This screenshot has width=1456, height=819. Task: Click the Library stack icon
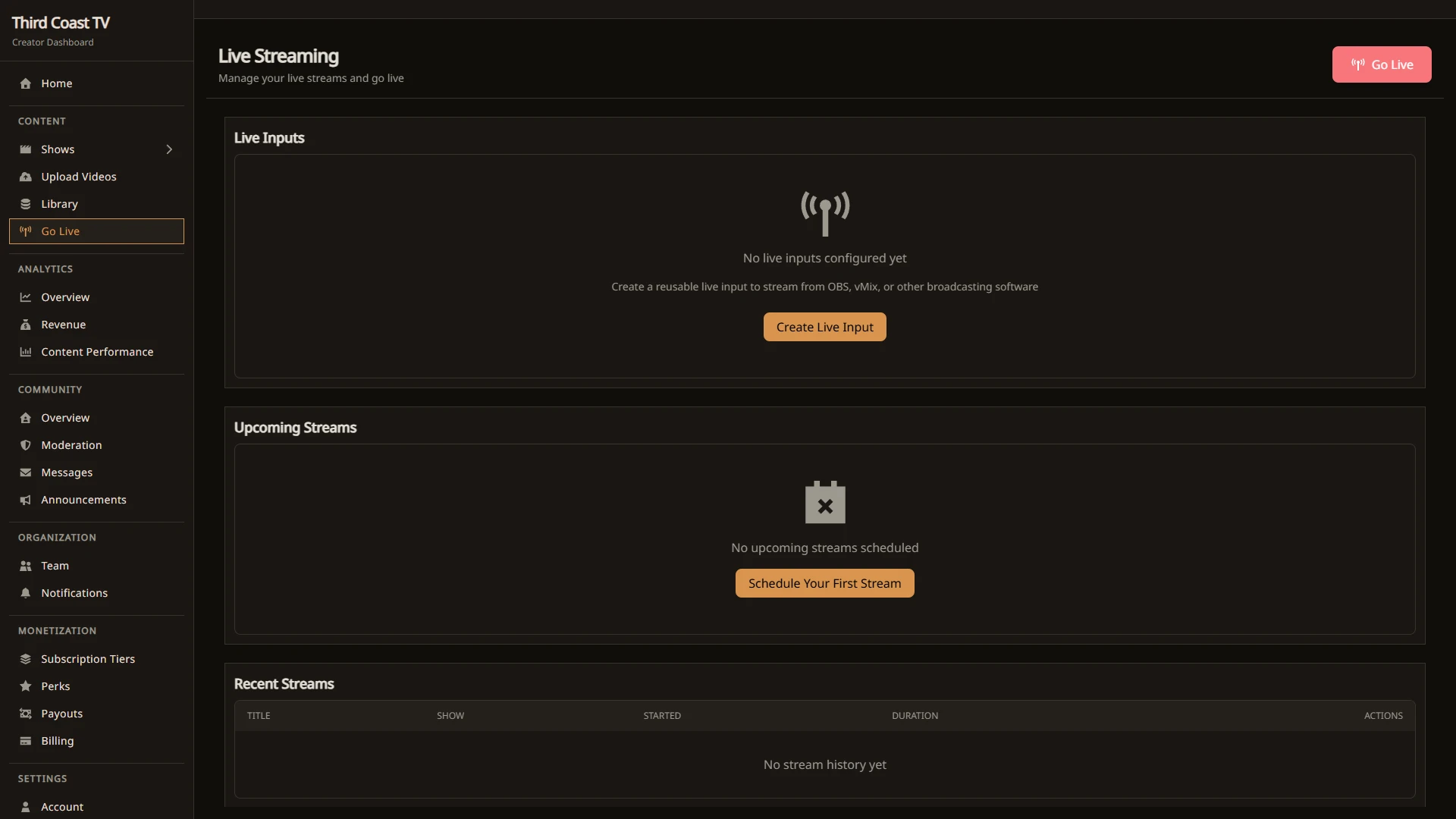[26, 204]
